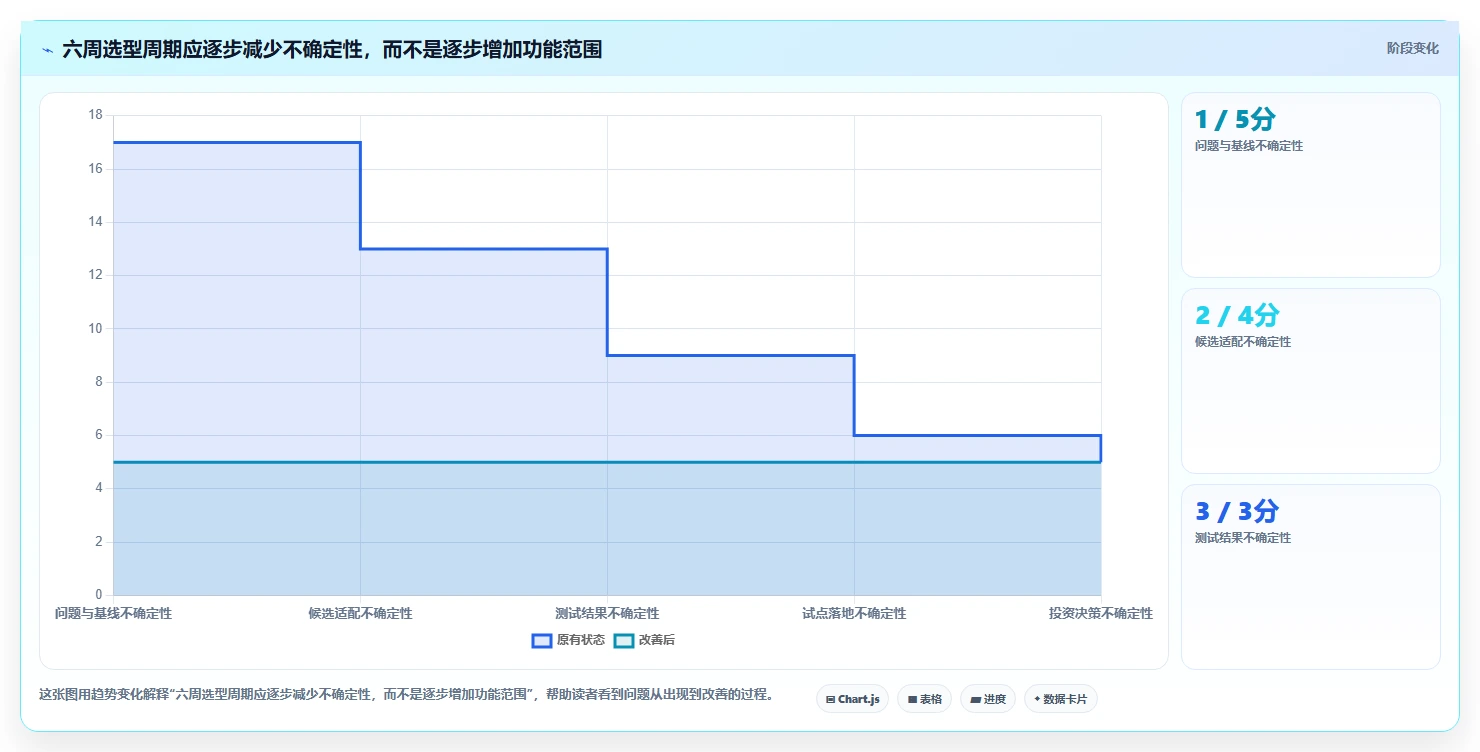Select the 表格 tag button
This screenshot has width=1480, height=752.
[x=924, y=699]
